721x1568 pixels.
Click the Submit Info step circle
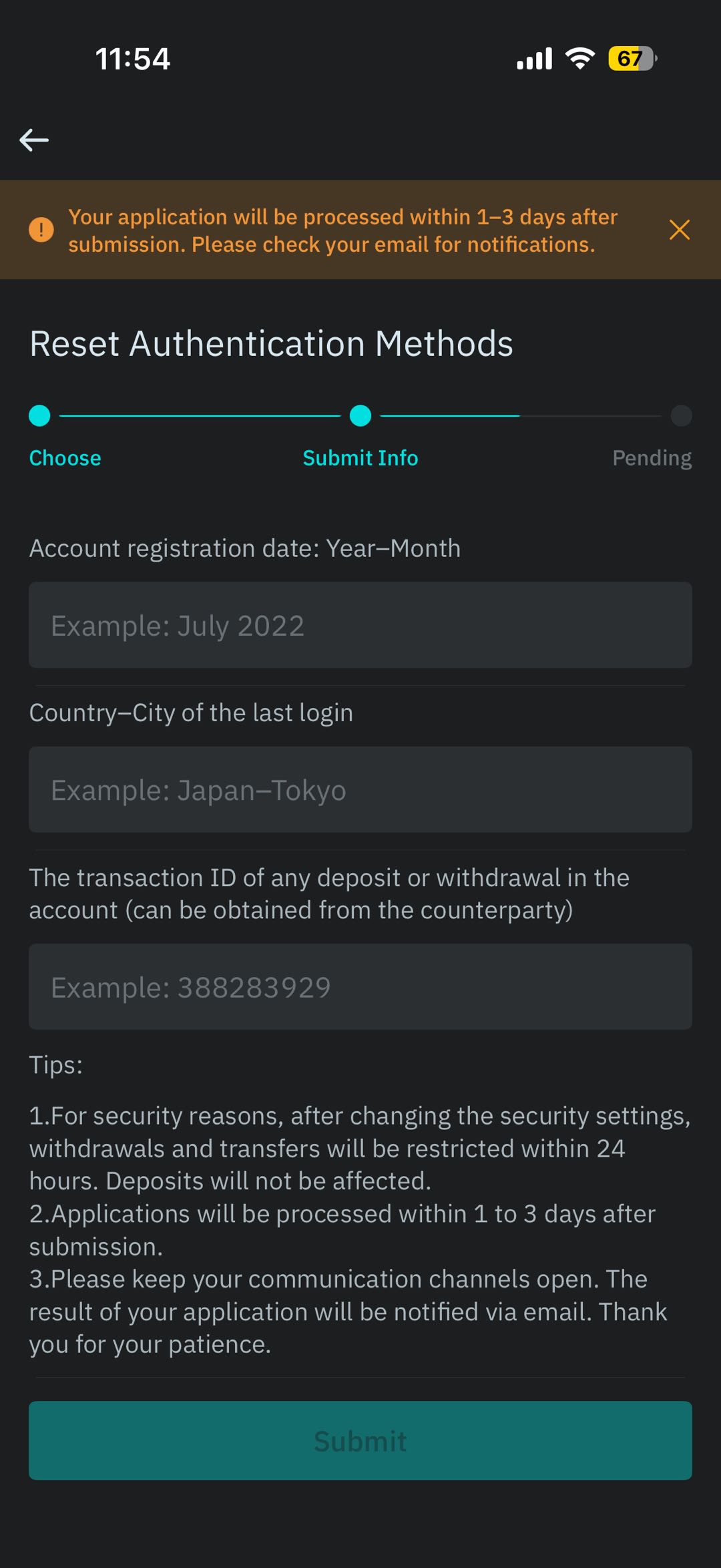[360, 415]
